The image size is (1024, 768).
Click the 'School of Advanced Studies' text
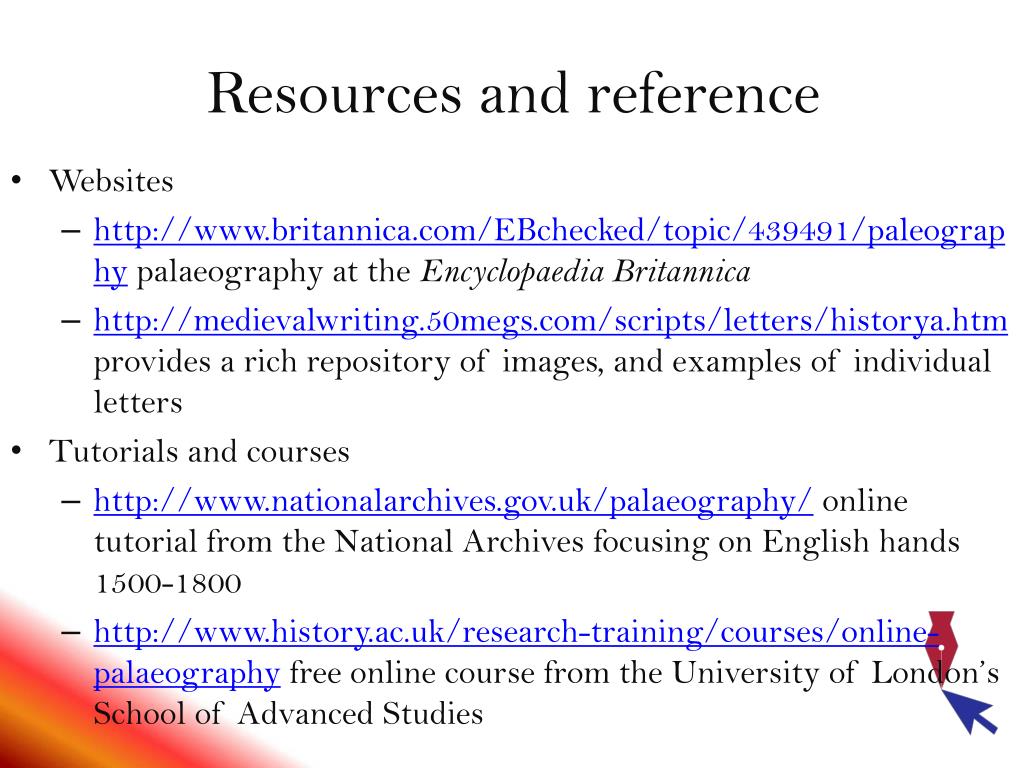pos(288,713)
